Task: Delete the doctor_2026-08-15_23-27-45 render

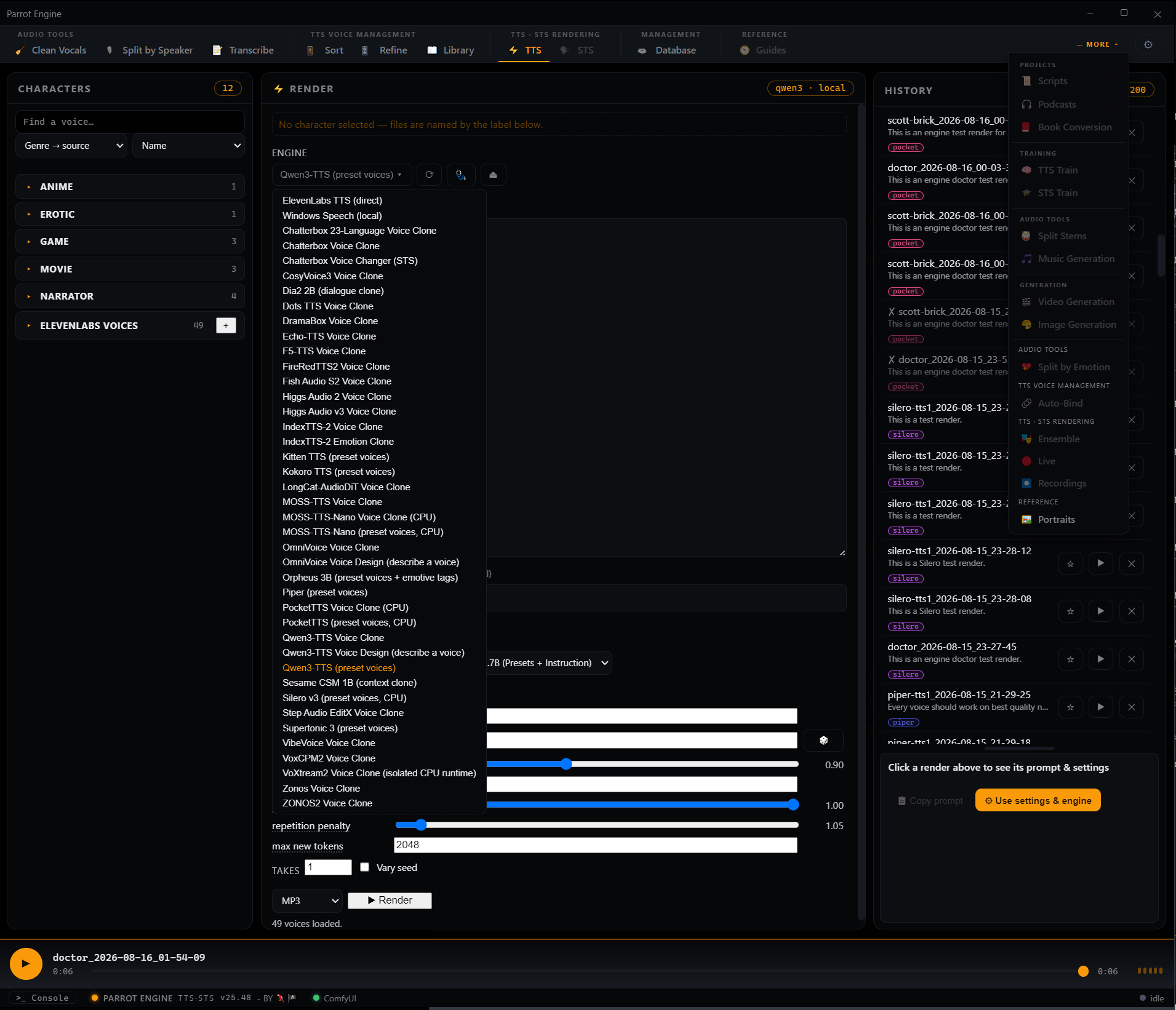Action: (x=1131, y=659)
